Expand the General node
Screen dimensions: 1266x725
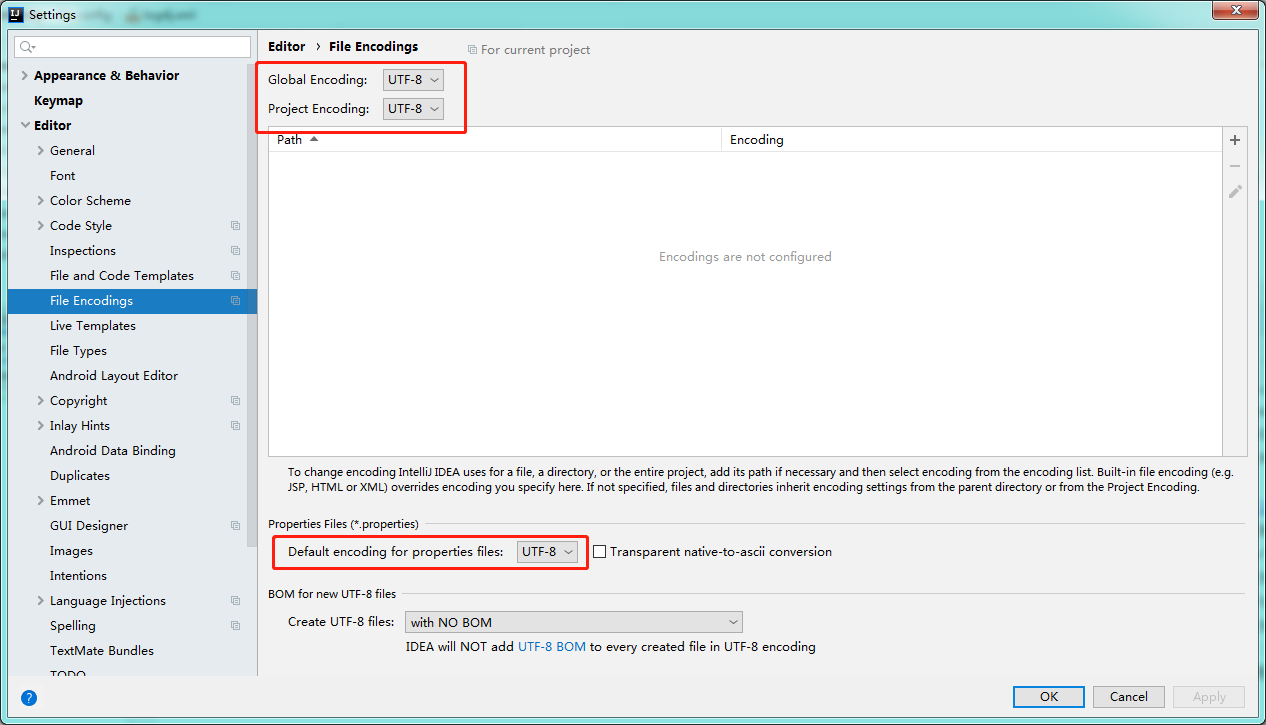[x=41, y=151]
